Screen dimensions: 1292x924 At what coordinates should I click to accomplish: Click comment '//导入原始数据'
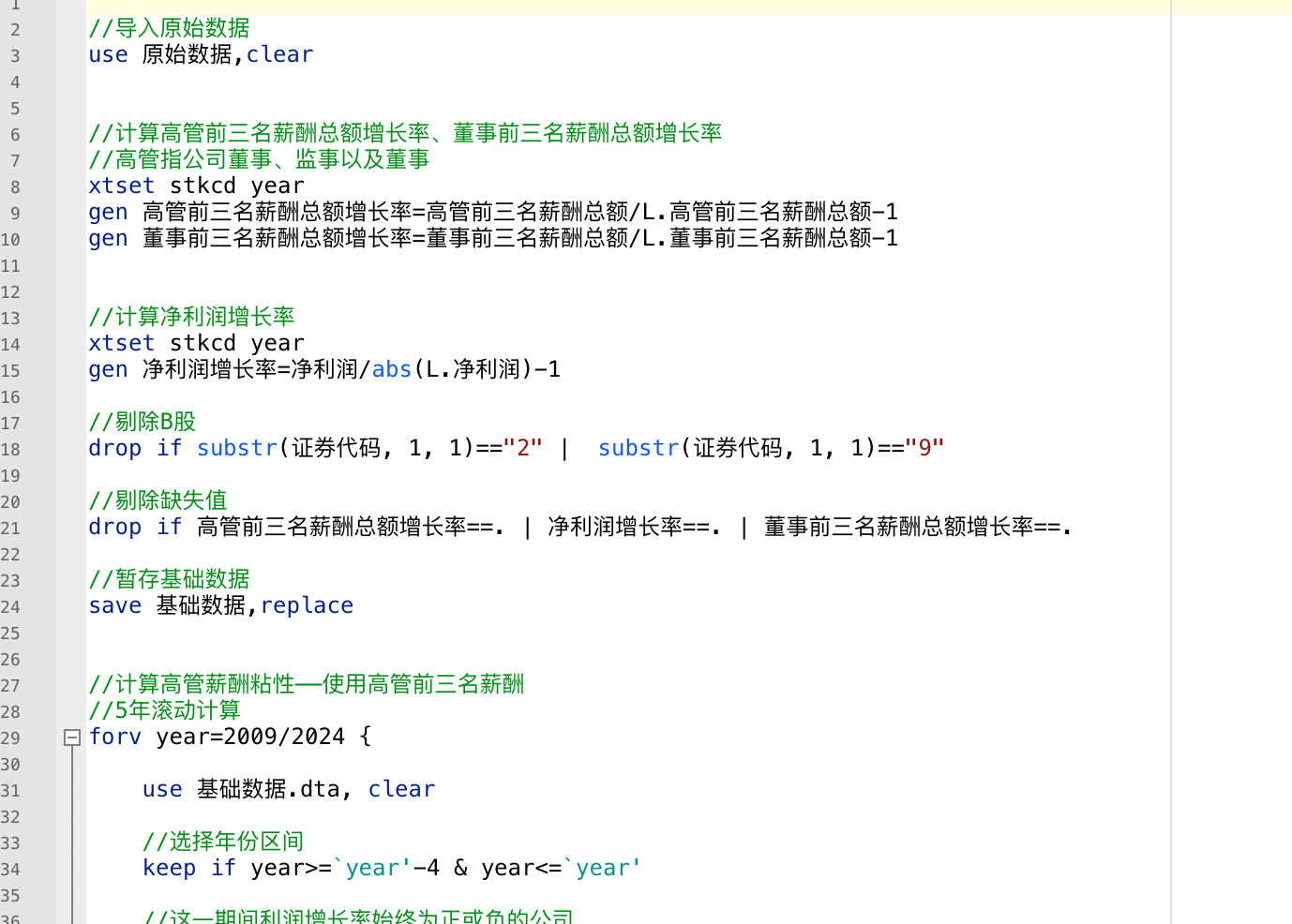pos(169,29)
